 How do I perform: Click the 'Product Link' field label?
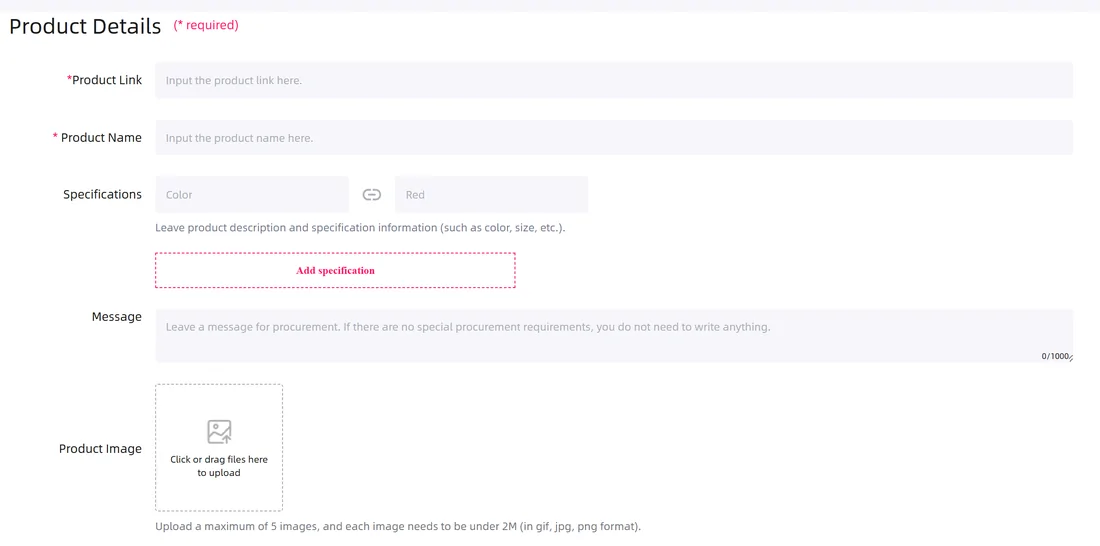(105, 80)
